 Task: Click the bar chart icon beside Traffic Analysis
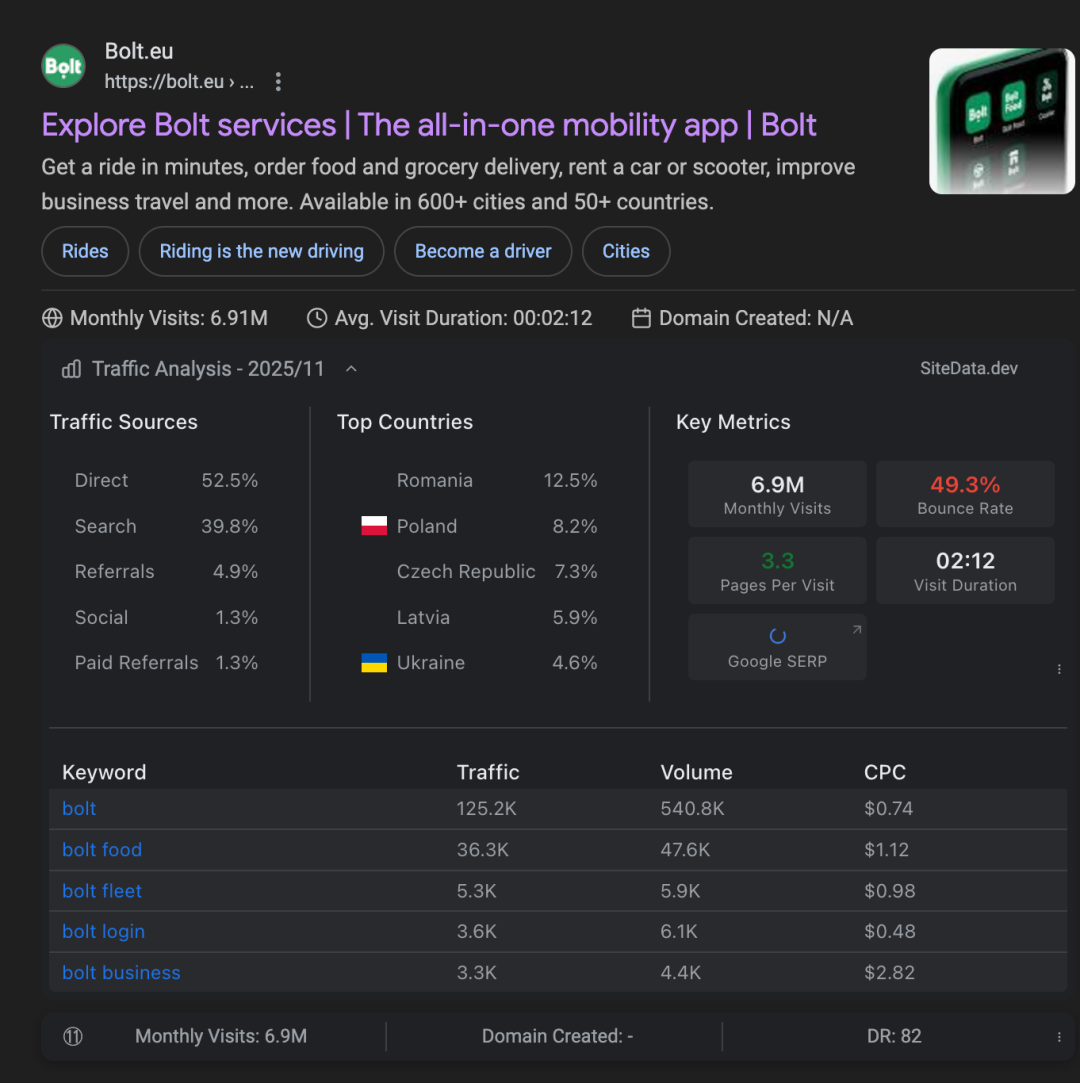point(72,369)
